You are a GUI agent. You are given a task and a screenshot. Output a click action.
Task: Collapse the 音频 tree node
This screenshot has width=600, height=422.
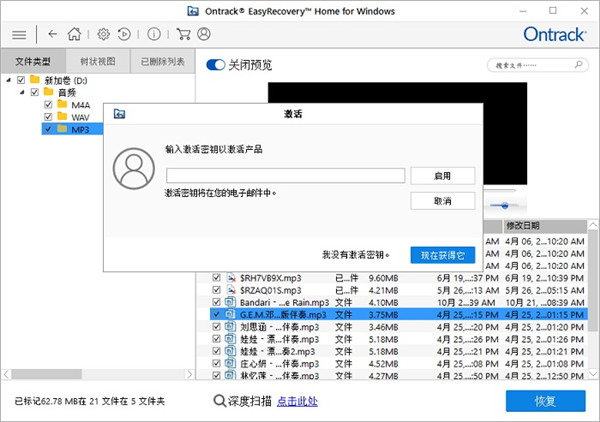(x=23, y=92)
